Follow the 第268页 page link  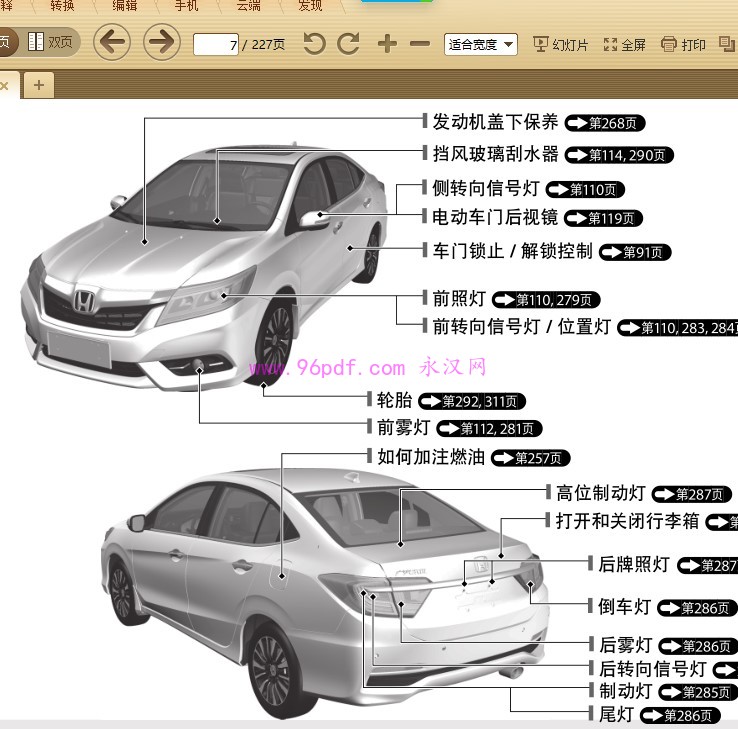tap(605, 123)
